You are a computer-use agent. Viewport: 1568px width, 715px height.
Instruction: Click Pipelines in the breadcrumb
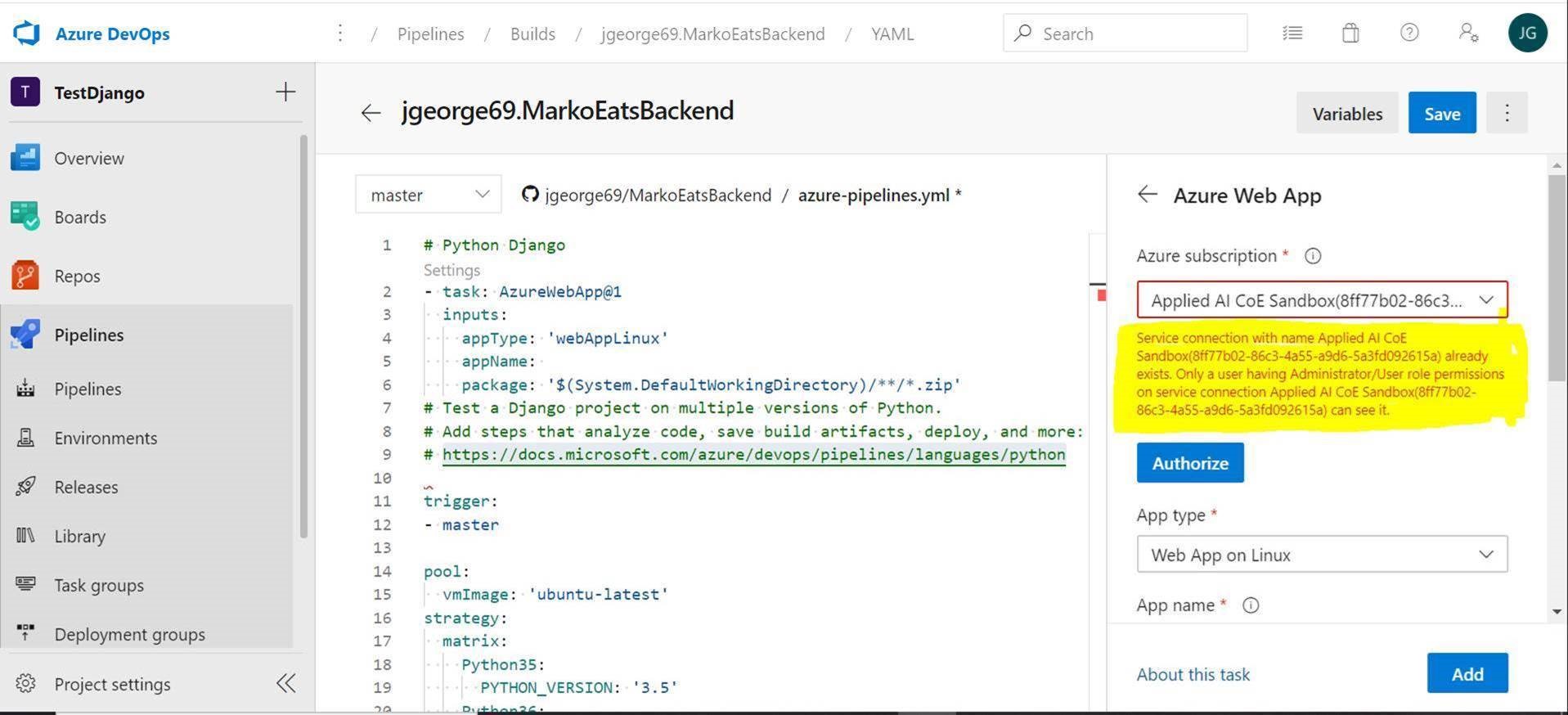click(x=430, y=34)
